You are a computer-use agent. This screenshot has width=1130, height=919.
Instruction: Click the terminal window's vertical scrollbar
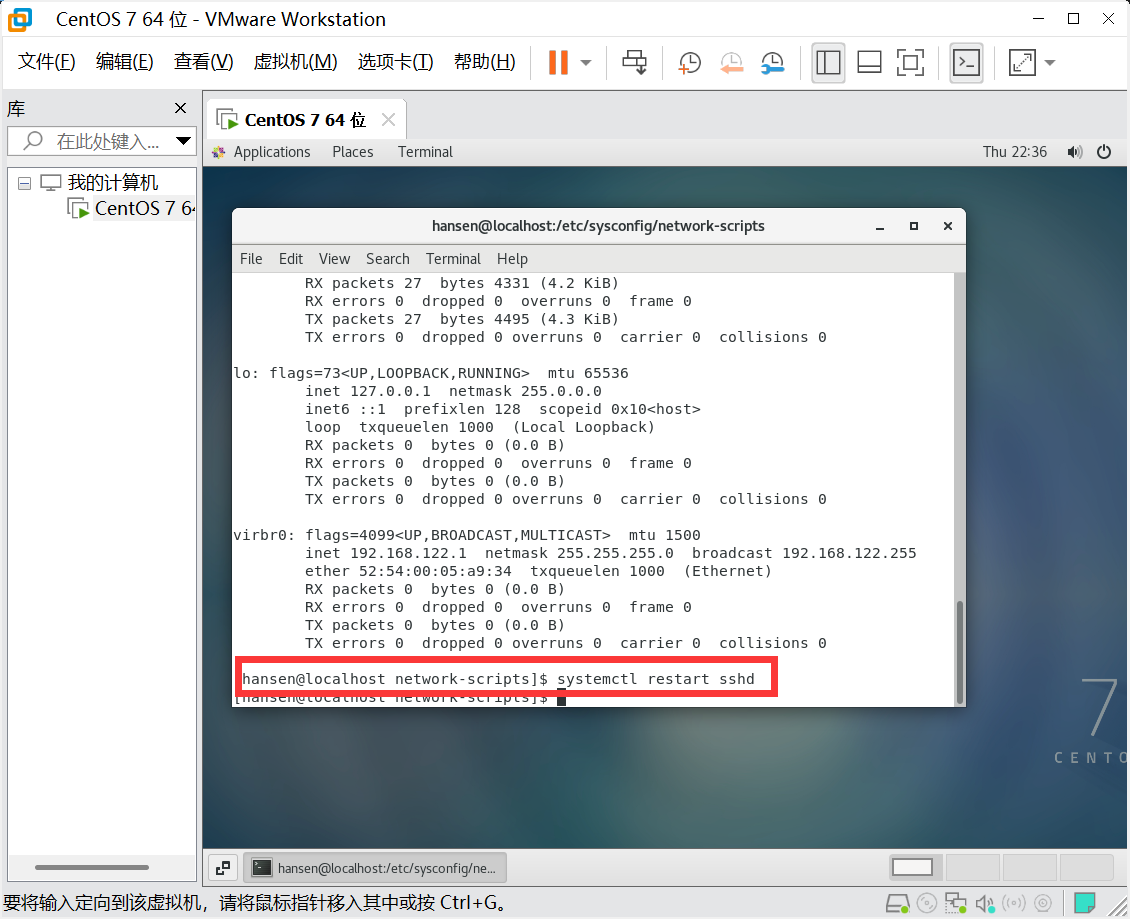959,652
